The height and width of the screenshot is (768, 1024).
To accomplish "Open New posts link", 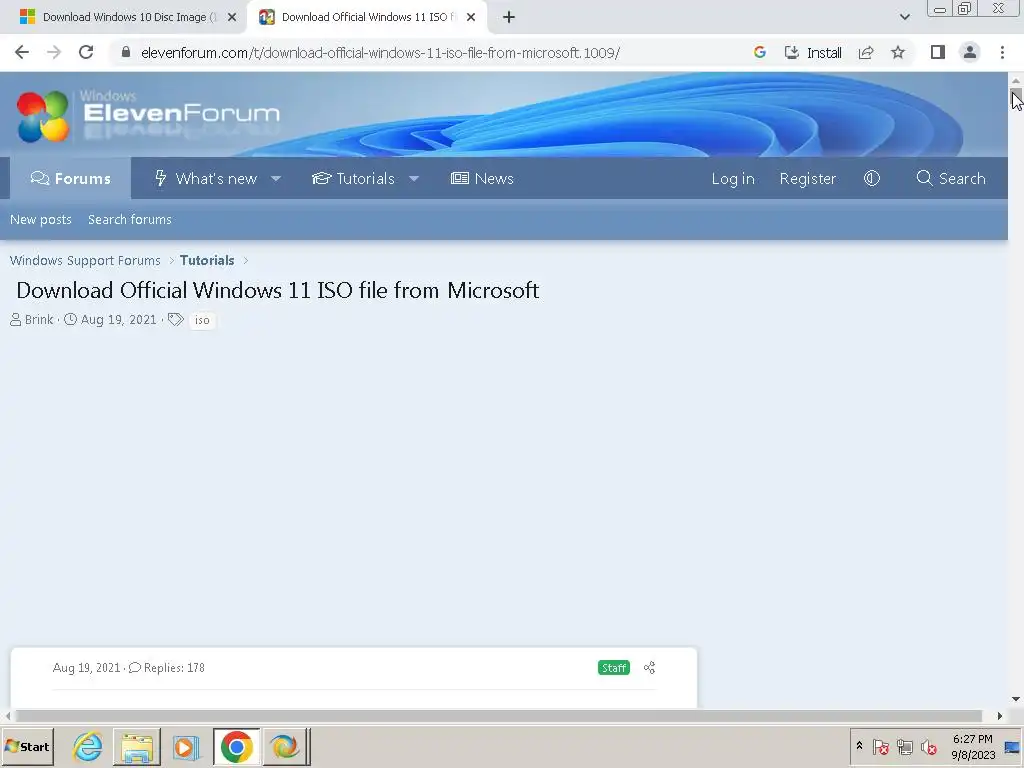I will pyautogui.click(x=40, y=219).
